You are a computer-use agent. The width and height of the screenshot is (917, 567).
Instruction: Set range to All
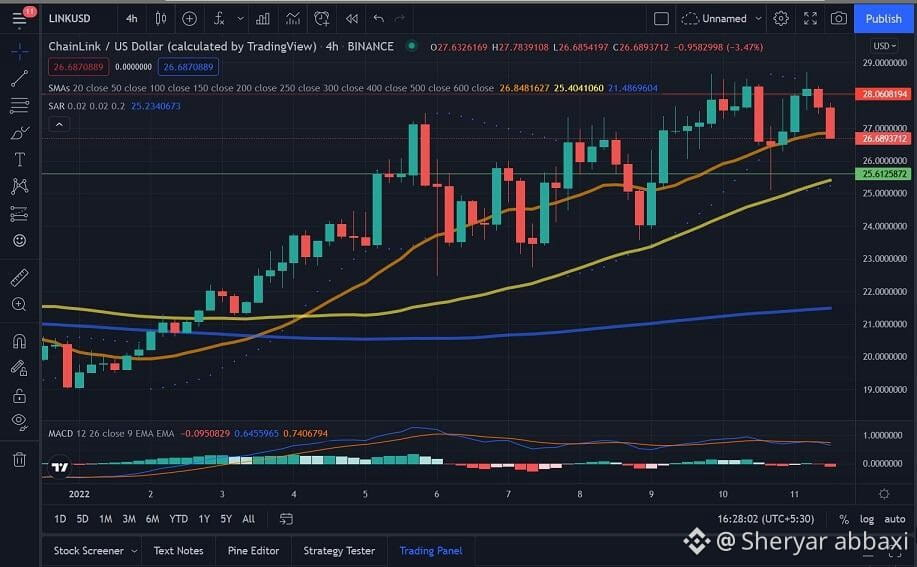coord(249,519)
